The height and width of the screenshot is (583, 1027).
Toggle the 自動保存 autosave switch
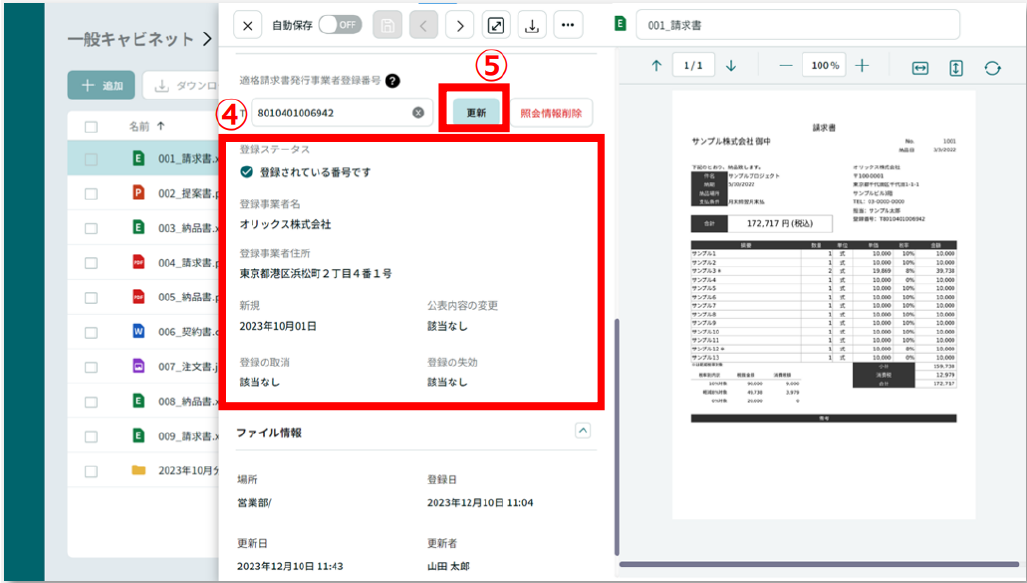(x=341, y=25)
